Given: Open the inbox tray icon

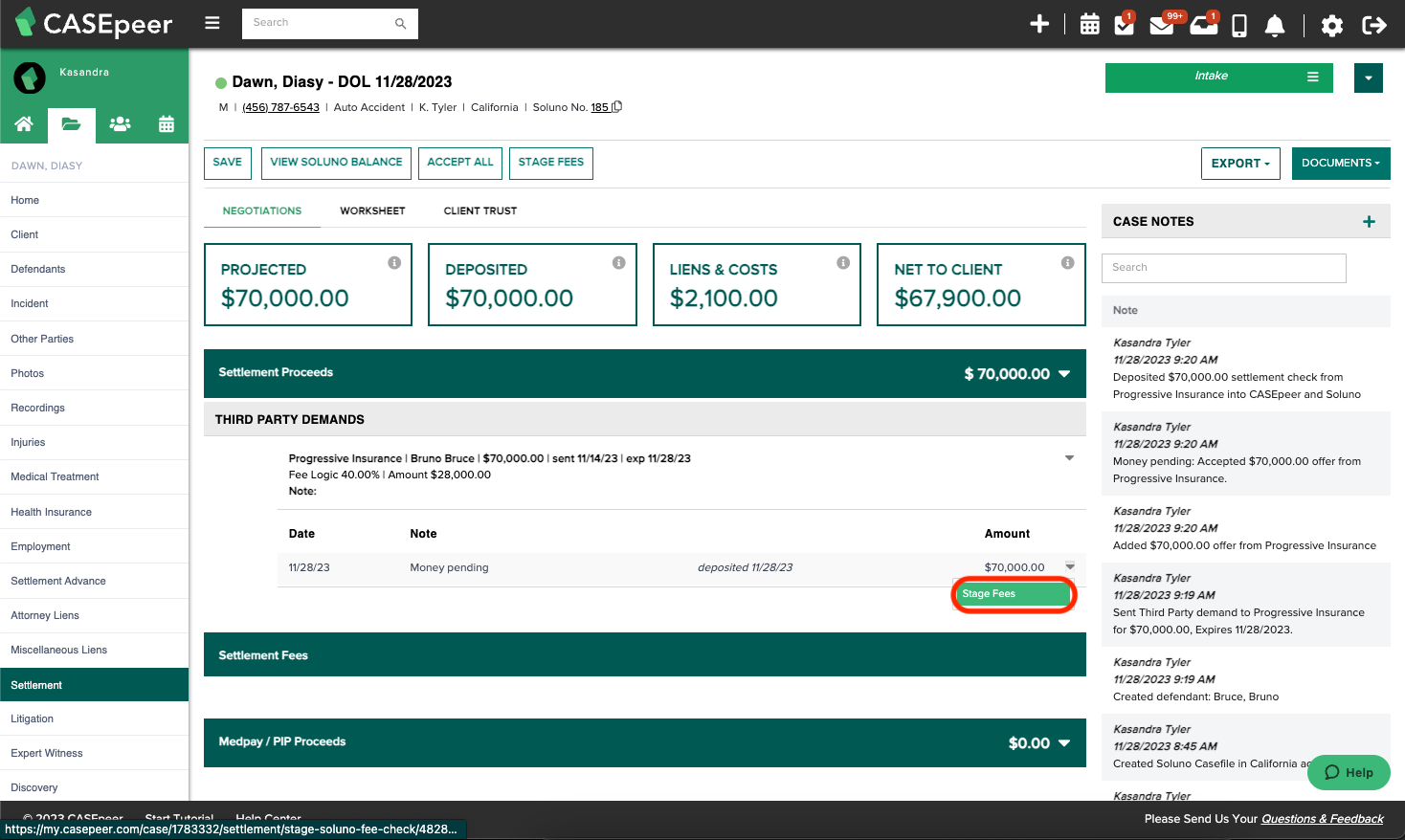Looking at the screenshot, I should (1203, 25).
